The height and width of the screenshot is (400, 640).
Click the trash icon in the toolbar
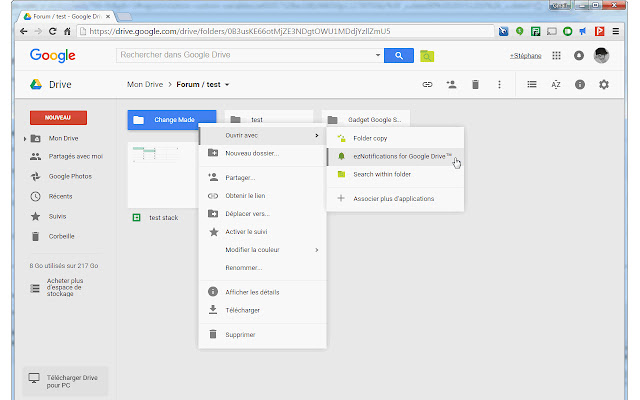pos(475,84)
